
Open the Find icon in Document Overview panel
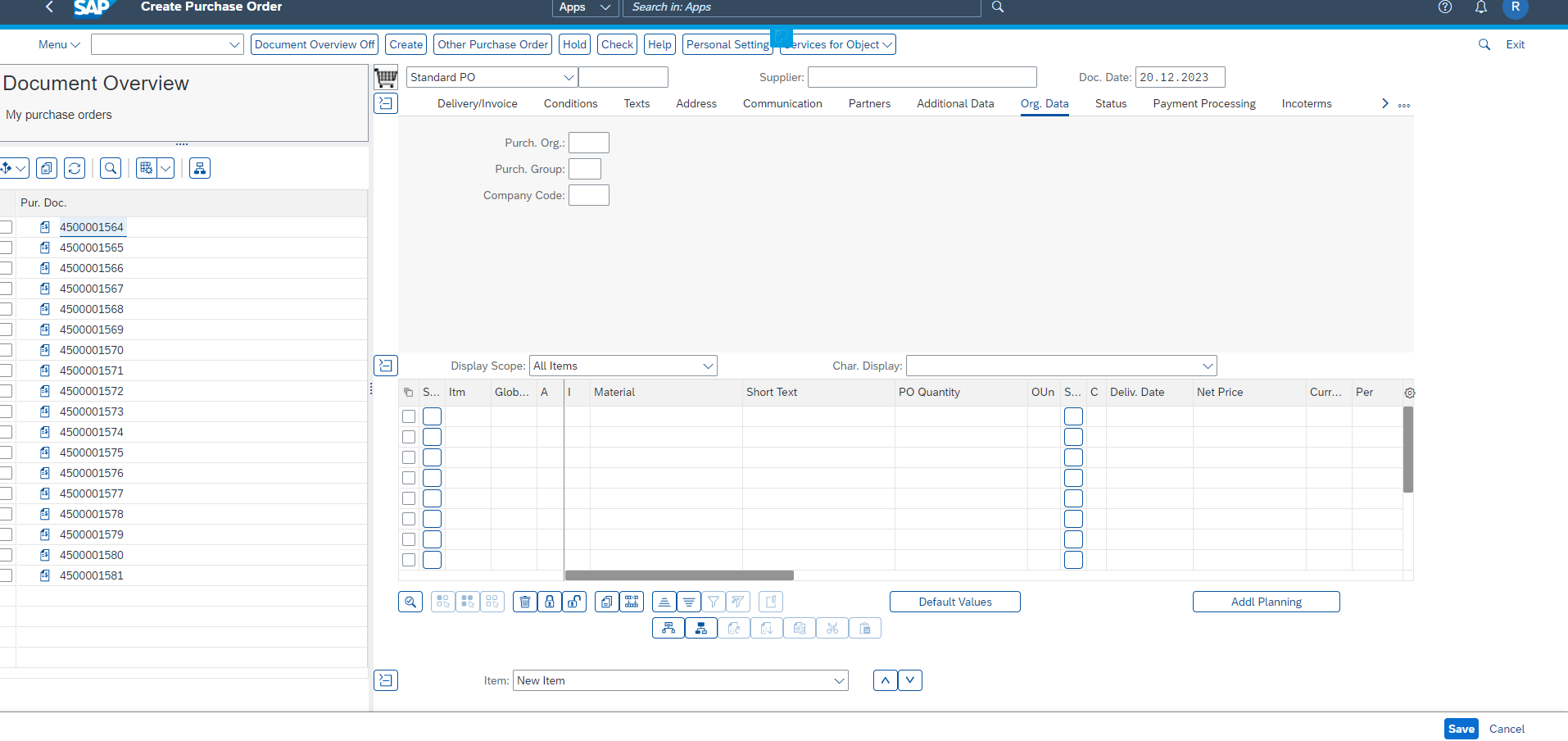click(x=110, y=168)
